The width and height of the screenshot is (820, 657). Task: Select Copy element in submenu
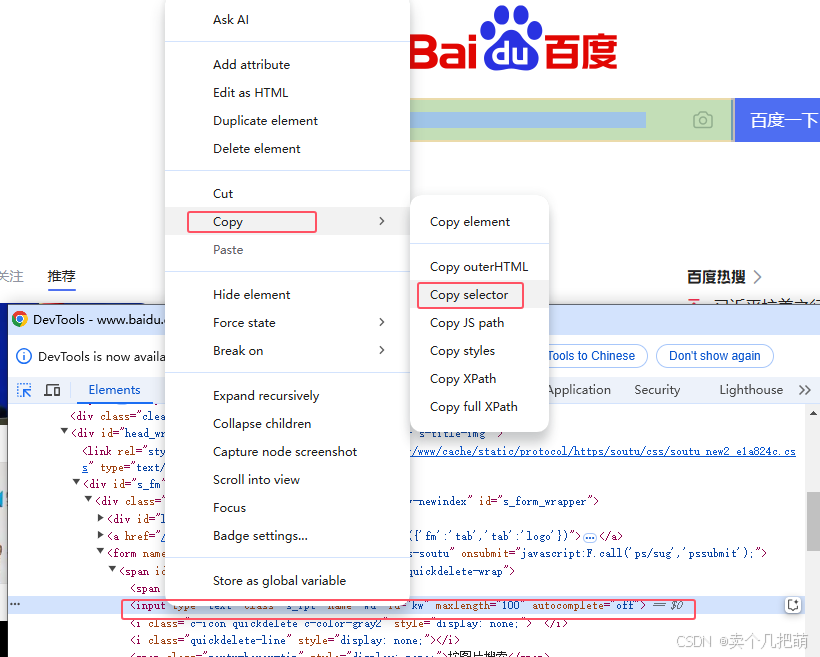(470, 222)
